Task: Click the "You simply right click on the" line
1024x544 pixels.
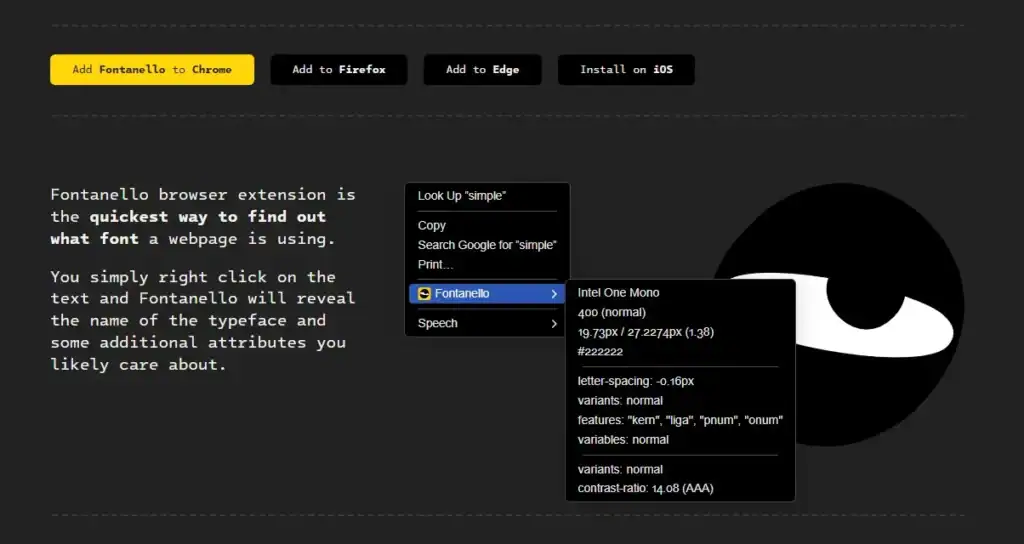Action: pos(193,277)
